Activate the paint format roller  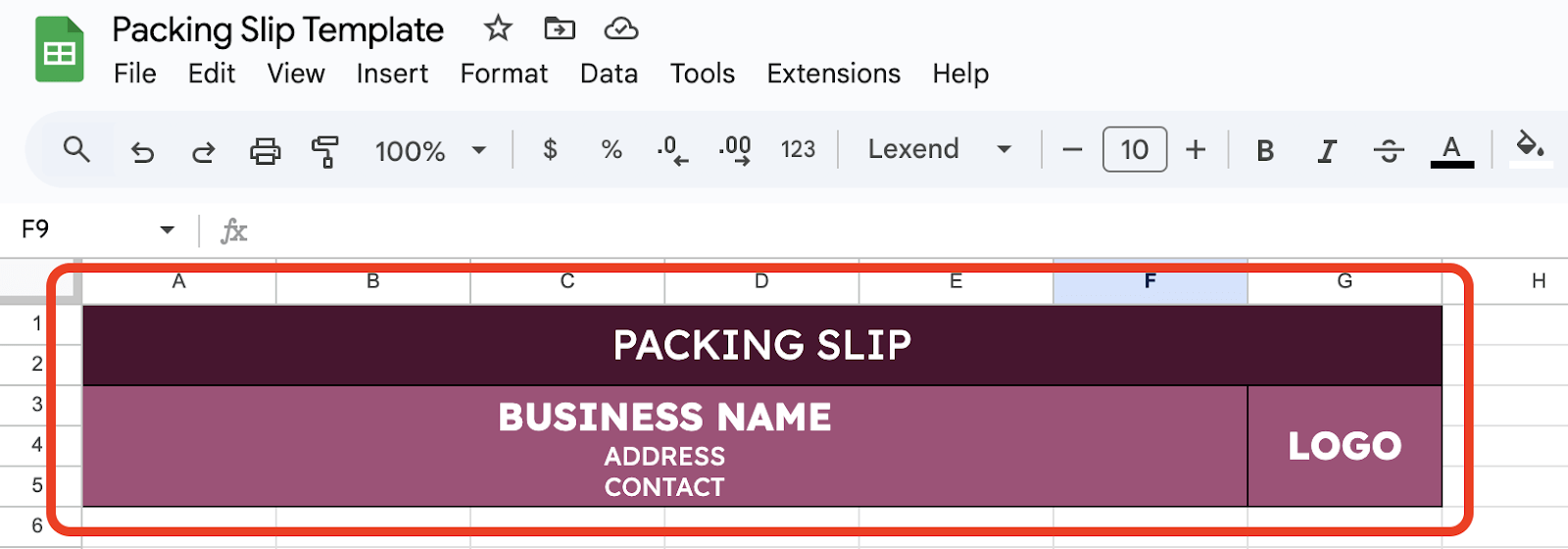tap(324, 151)
